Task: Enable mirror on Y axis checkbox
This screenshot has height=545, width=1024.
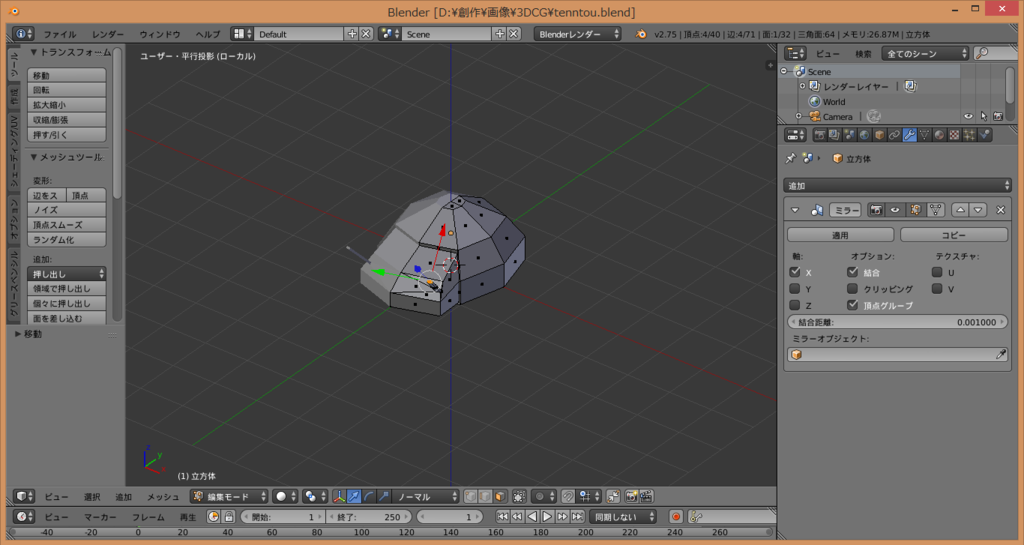Action: 795,288
